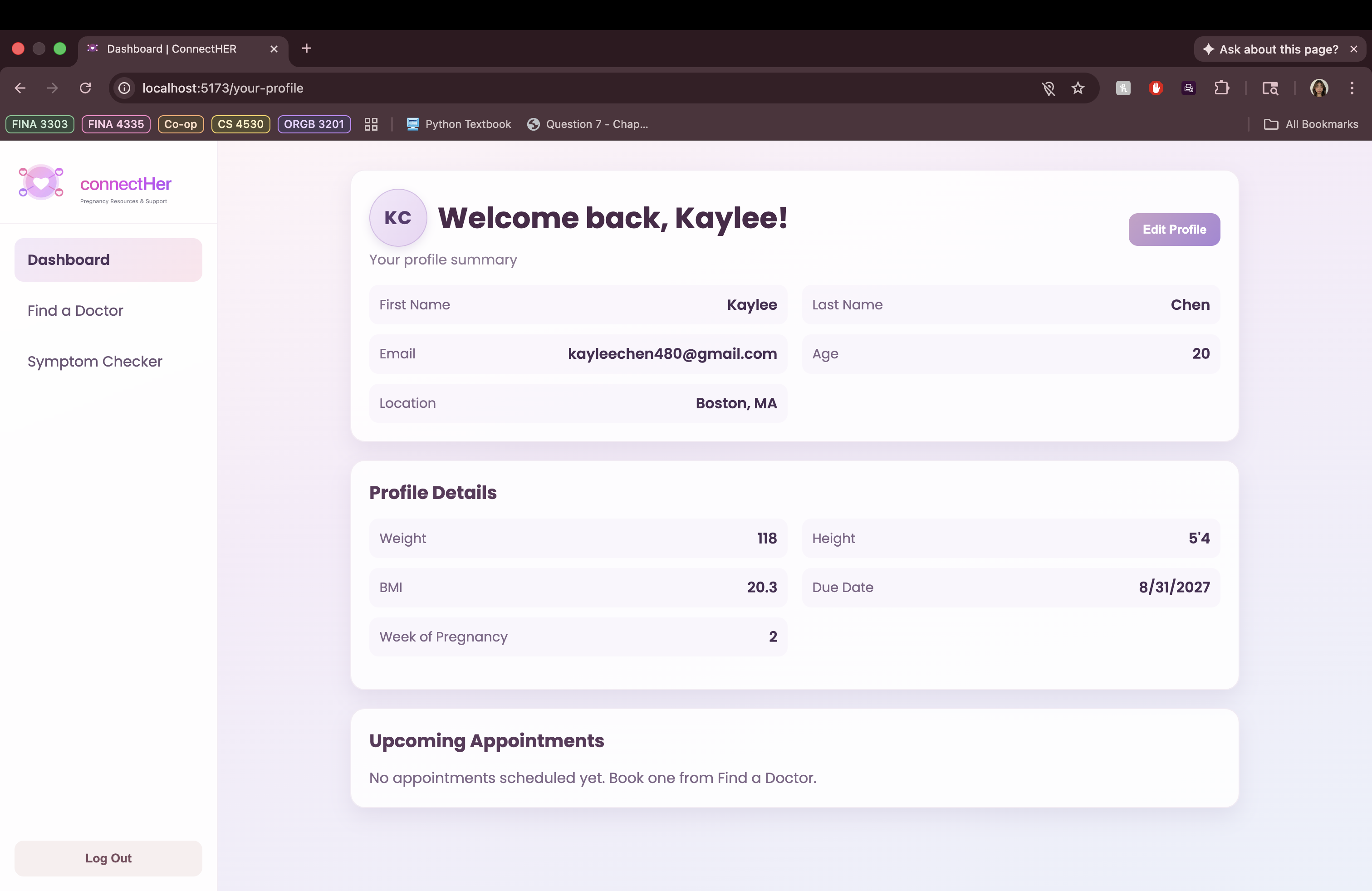The height and width of the screenshot is (891, 1372).
Task: Open the Extensions puzzle icon
Action: coord(1221,88)
